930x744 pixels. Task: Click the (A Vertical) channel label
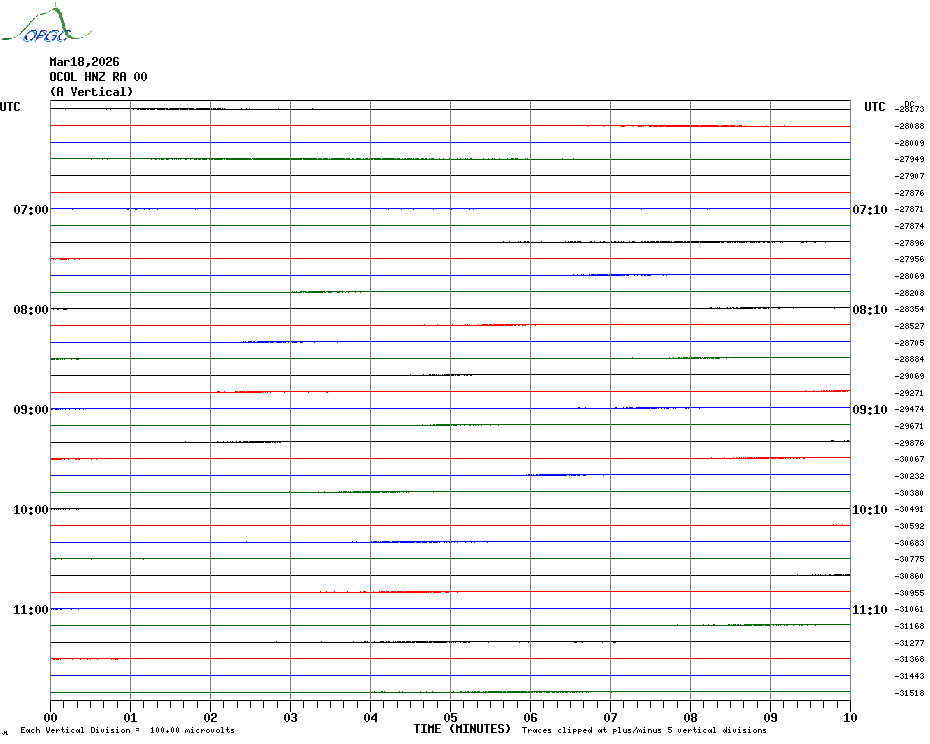(91, 92)
